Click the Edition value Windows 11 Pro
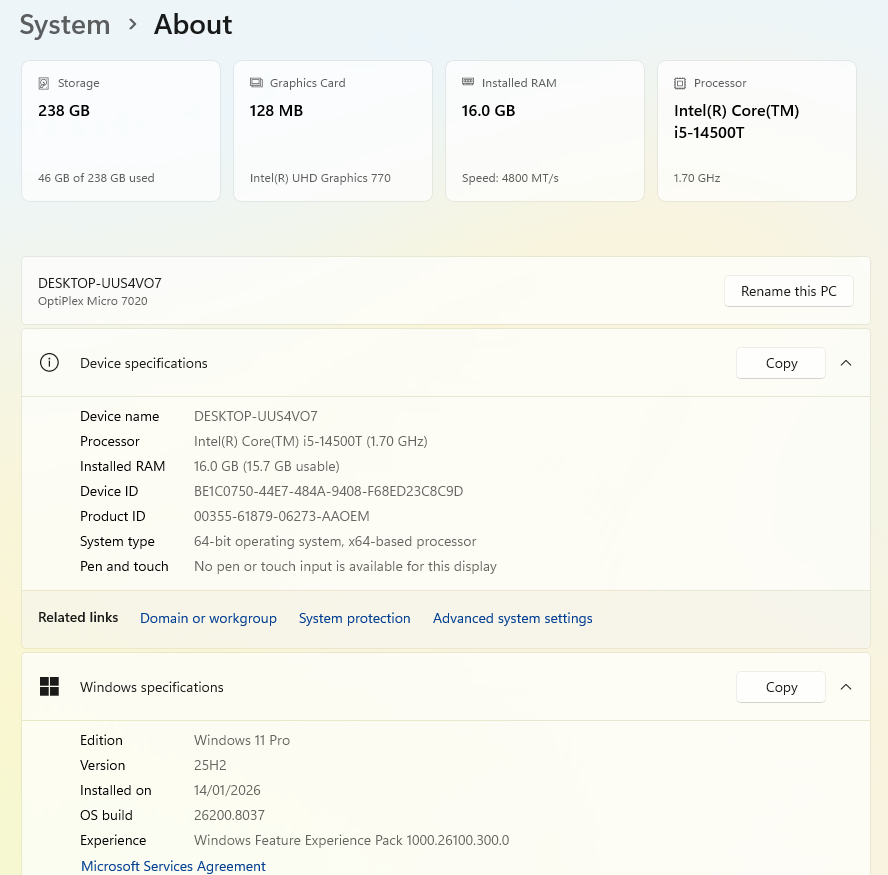Viewport: 888px width, 875px height. 242,740
